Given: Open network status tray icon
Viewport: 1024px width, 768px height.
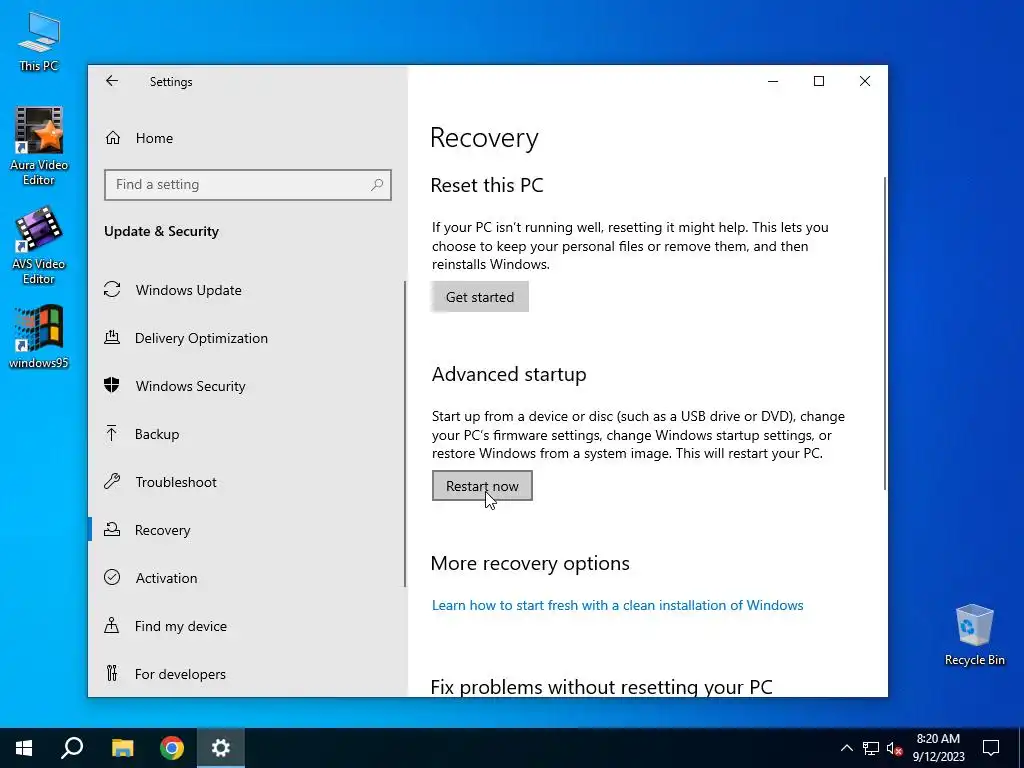Looking at the screenshot, I should [x=871, y=748].
